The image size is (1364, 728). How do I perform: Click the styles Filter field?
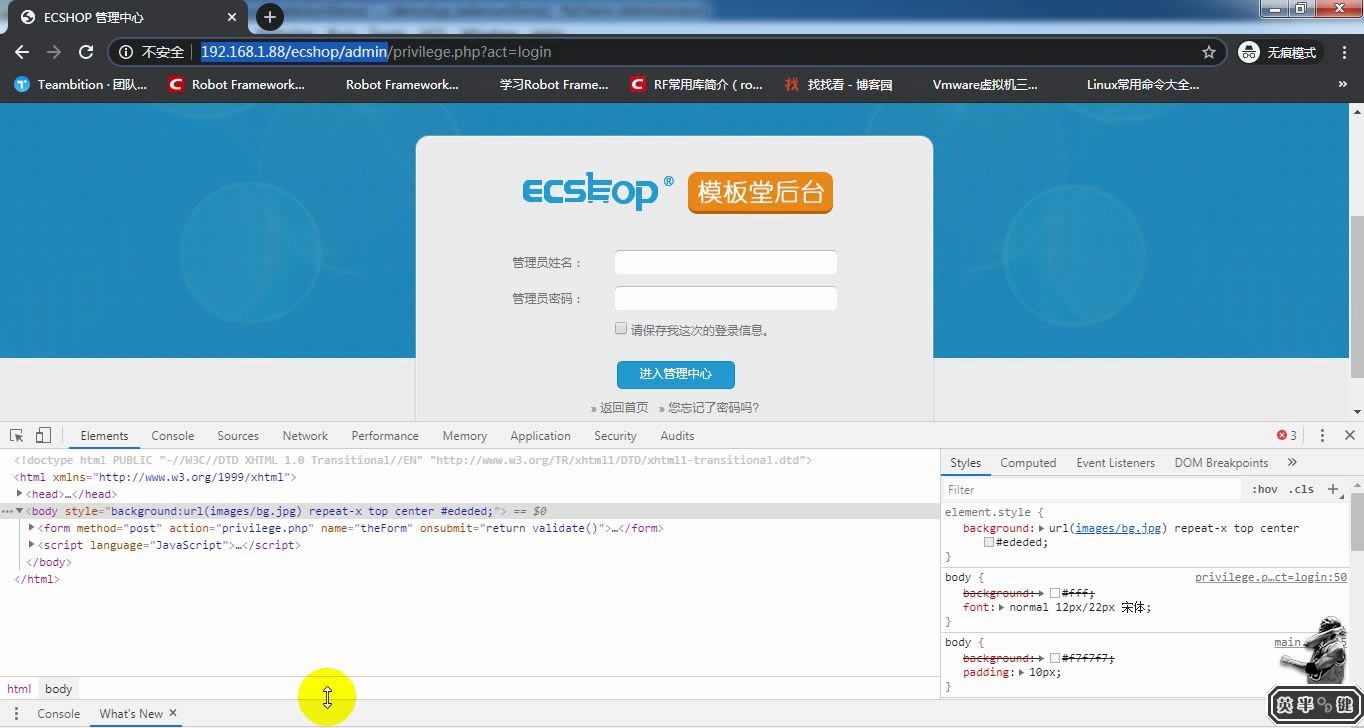tap(1092, 490)
